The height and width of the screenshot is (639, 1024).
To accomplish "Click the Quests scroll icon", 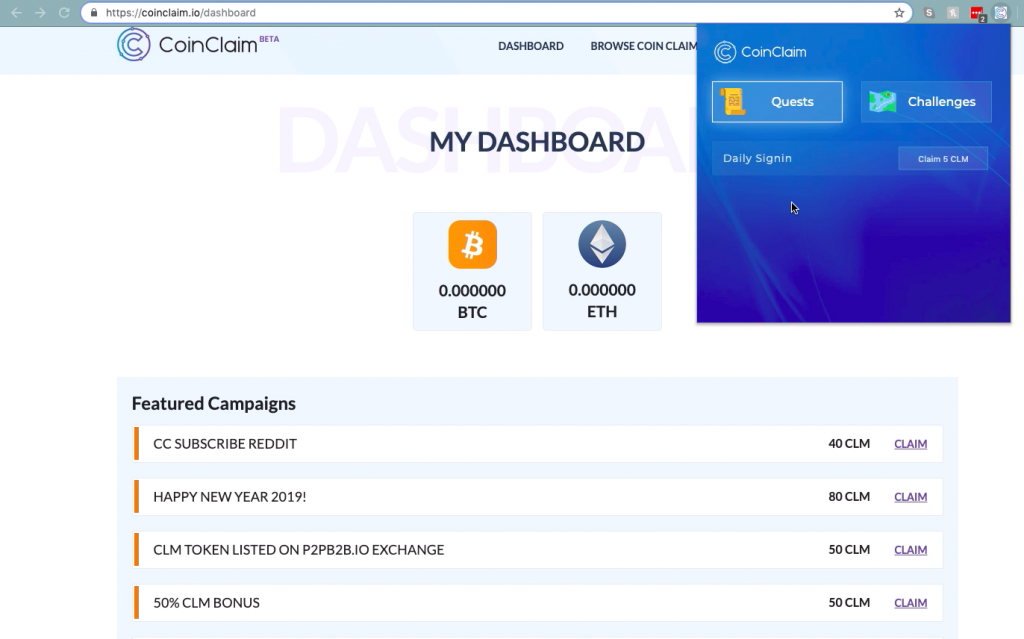I will [733, 101].
